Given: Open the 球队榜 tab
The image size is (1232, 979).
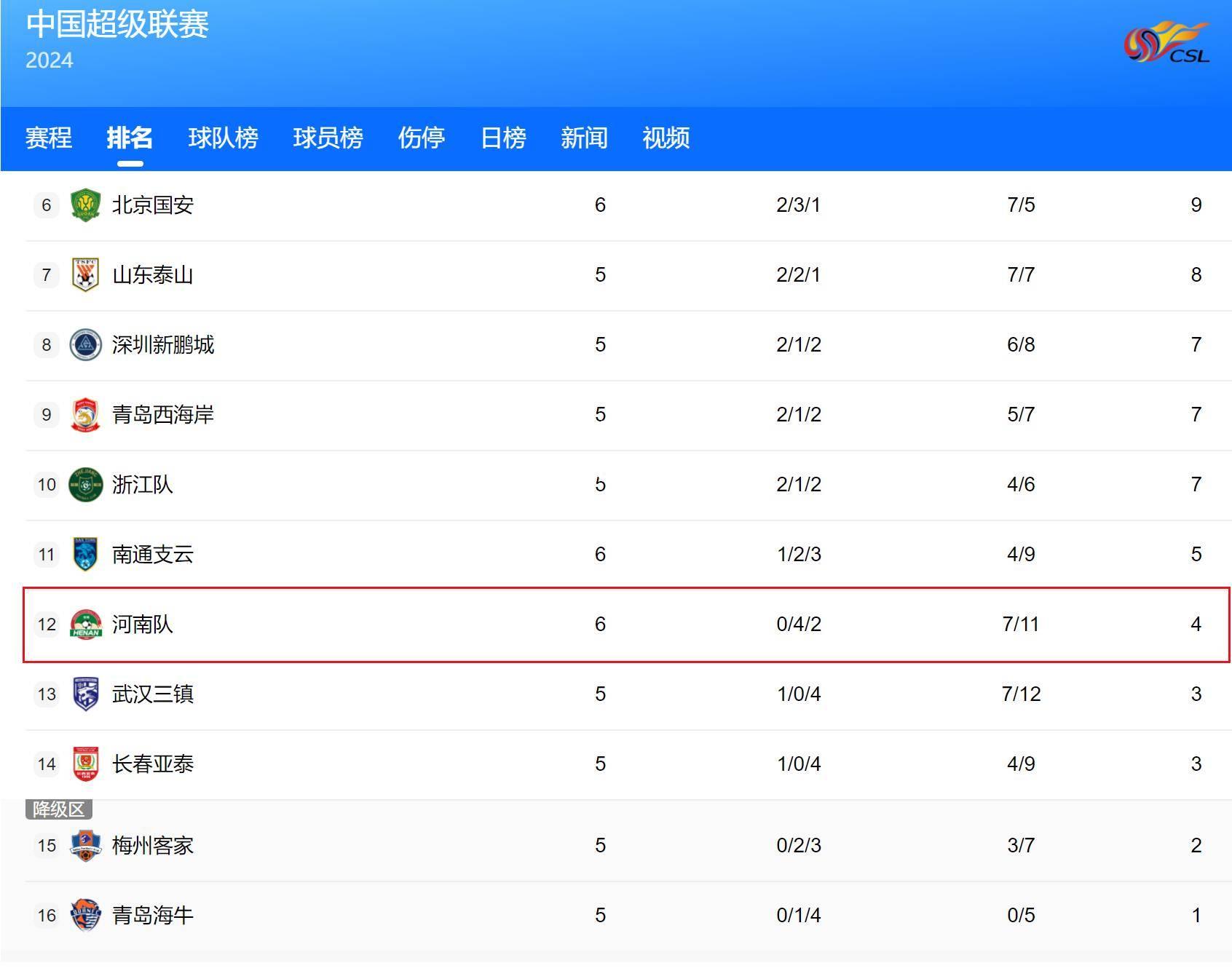Looking at the screenshot, I should tap(223, 138).
